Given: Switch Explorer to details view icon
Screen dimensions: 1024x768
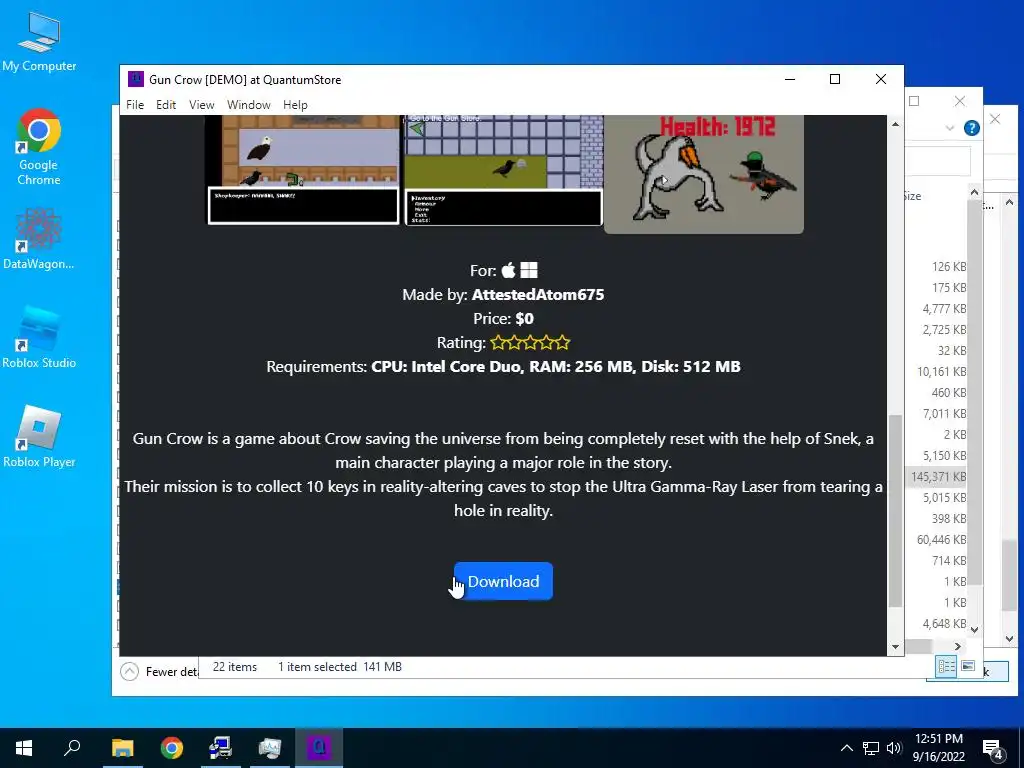Looking at the screenshot, I should [946, 666].
